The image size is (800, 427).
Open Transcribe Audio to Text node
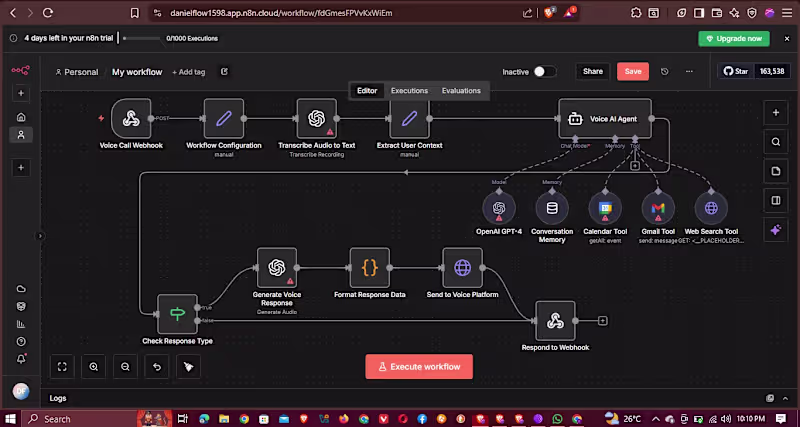point(316,118)
